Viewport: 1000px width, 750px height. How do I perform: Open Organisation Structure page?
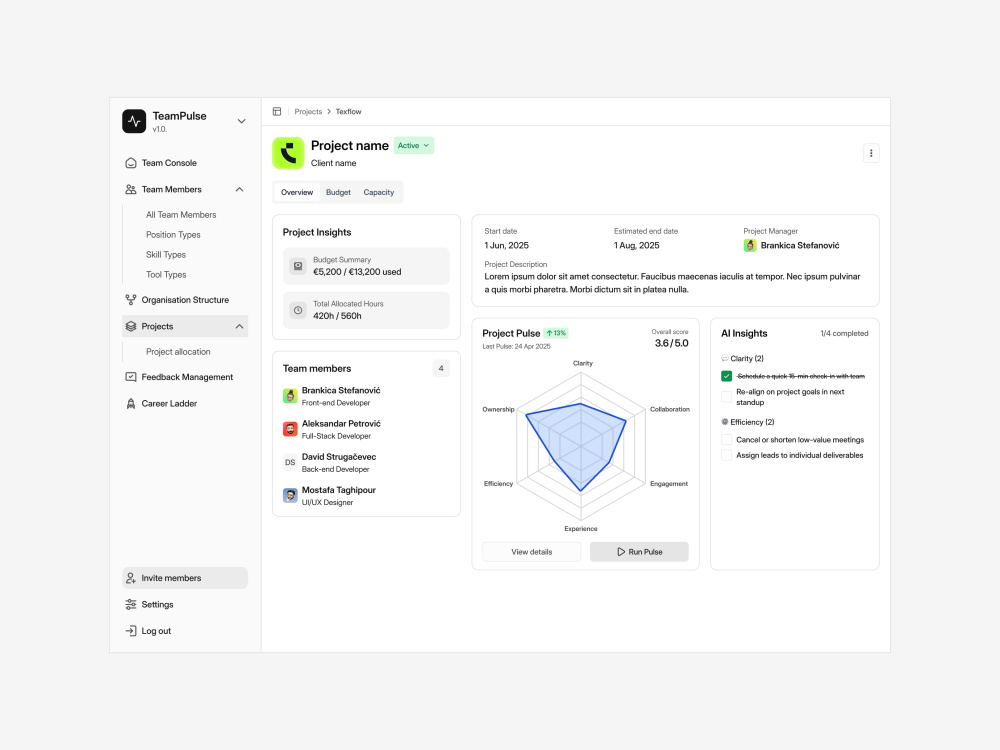pos(185,300)
